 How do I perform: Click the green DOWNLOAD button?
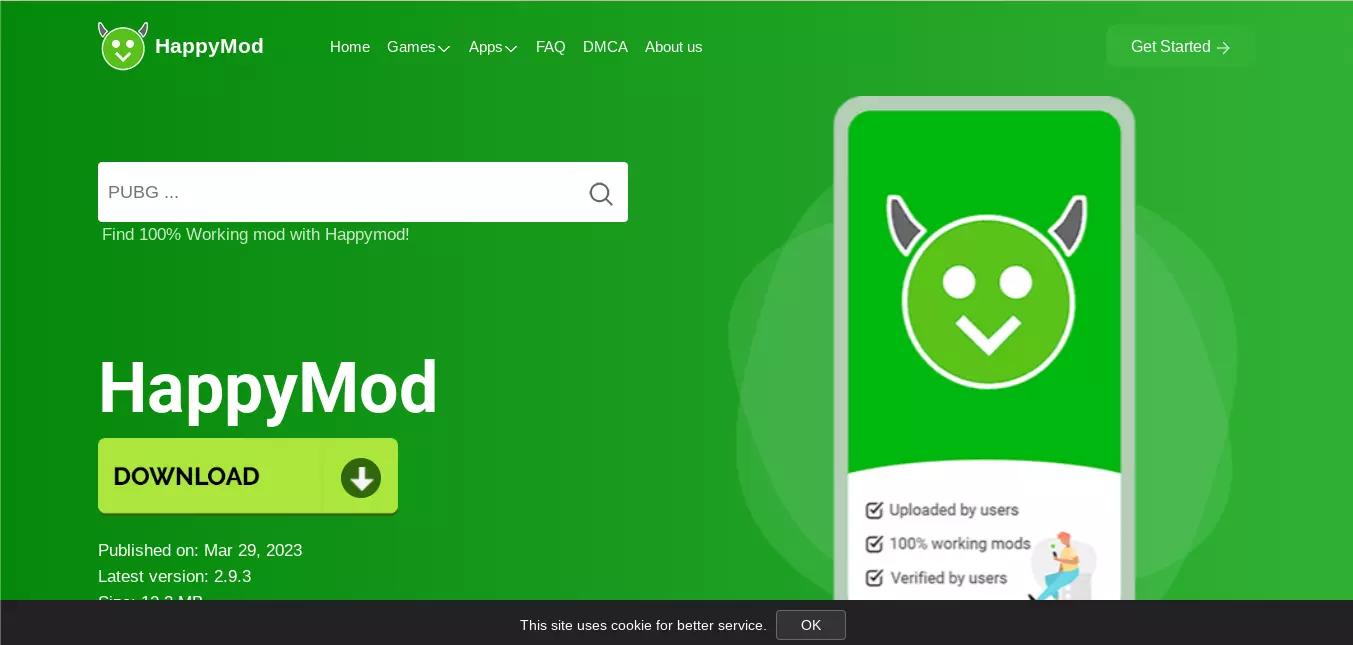(x=248, y=476)
